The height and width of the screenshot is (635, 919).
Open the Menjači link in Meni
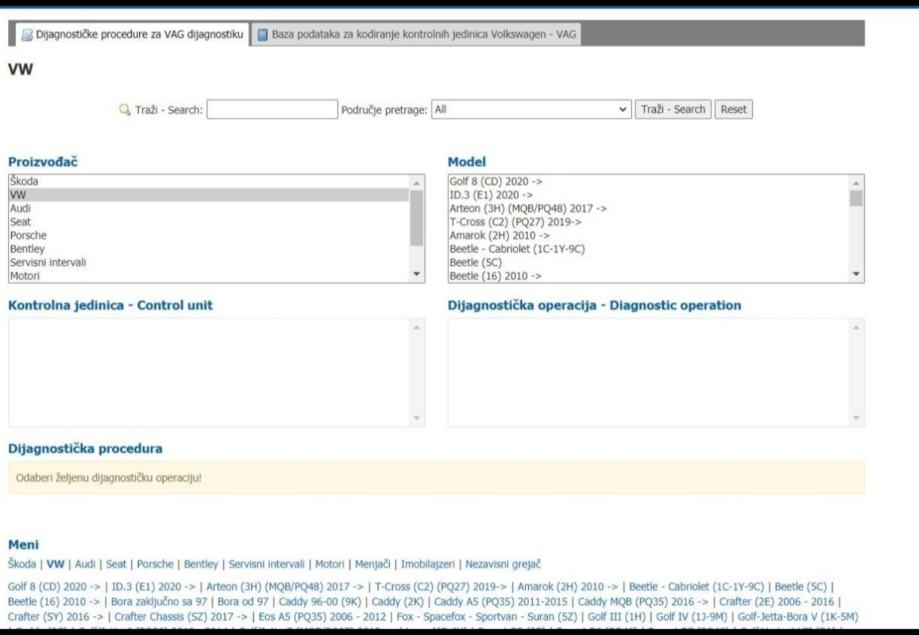tap(372, 564)
